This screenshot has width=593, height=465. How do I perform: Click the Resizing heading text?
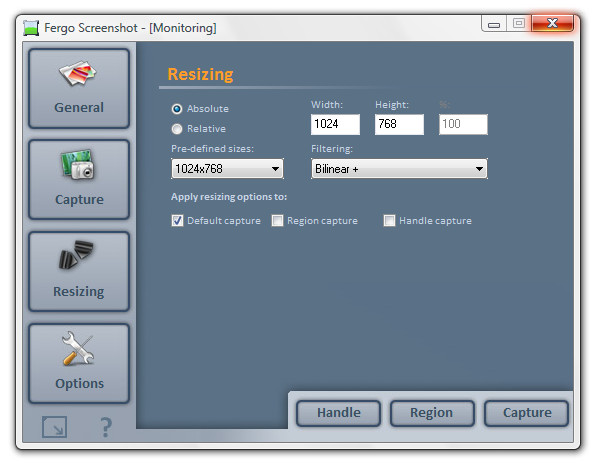coord(200,74)
